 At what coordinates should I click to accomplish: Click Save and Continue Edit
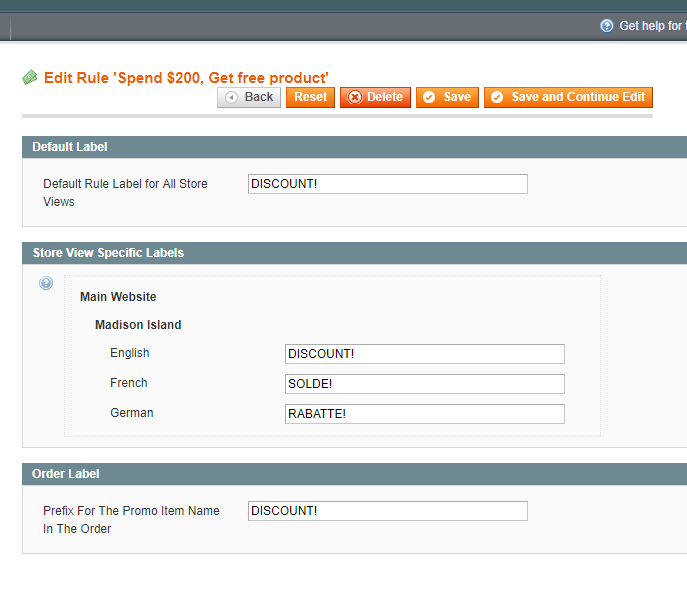pos(568,97)
